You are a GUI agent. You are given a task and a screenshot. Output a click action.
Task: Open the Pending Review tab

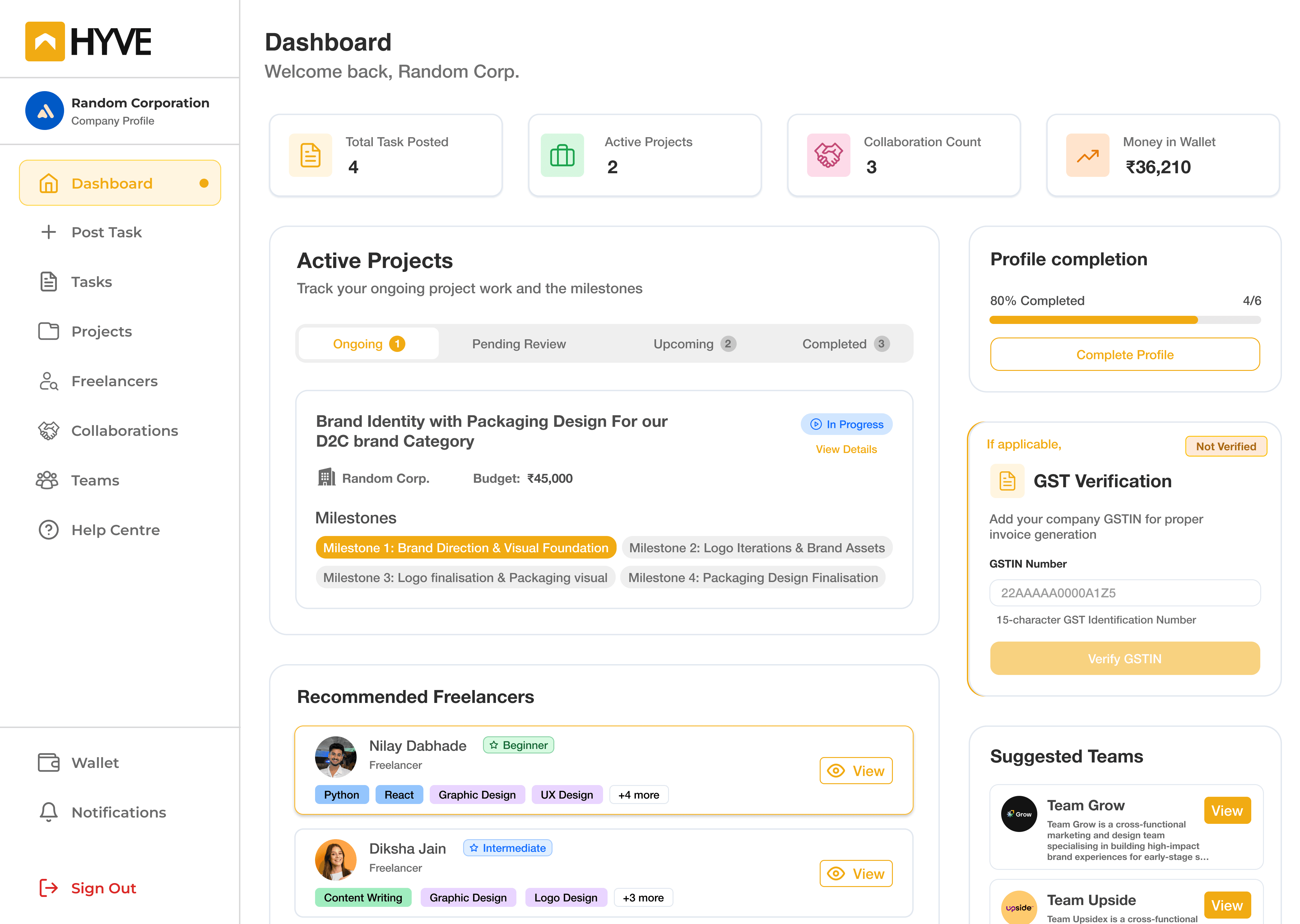518,344
